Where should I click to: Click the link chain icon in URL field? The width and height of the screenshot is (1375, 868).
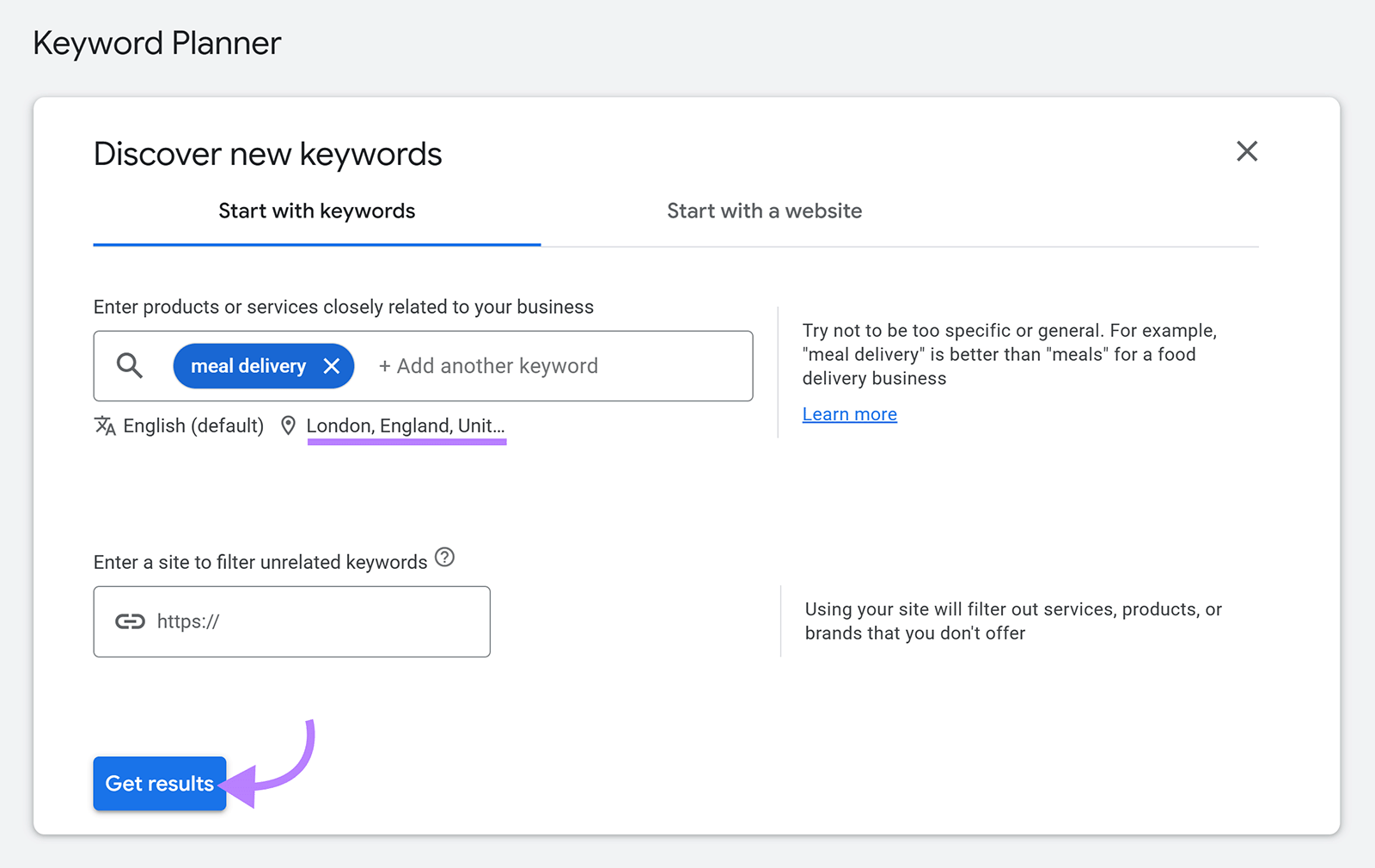coord(131,620)
